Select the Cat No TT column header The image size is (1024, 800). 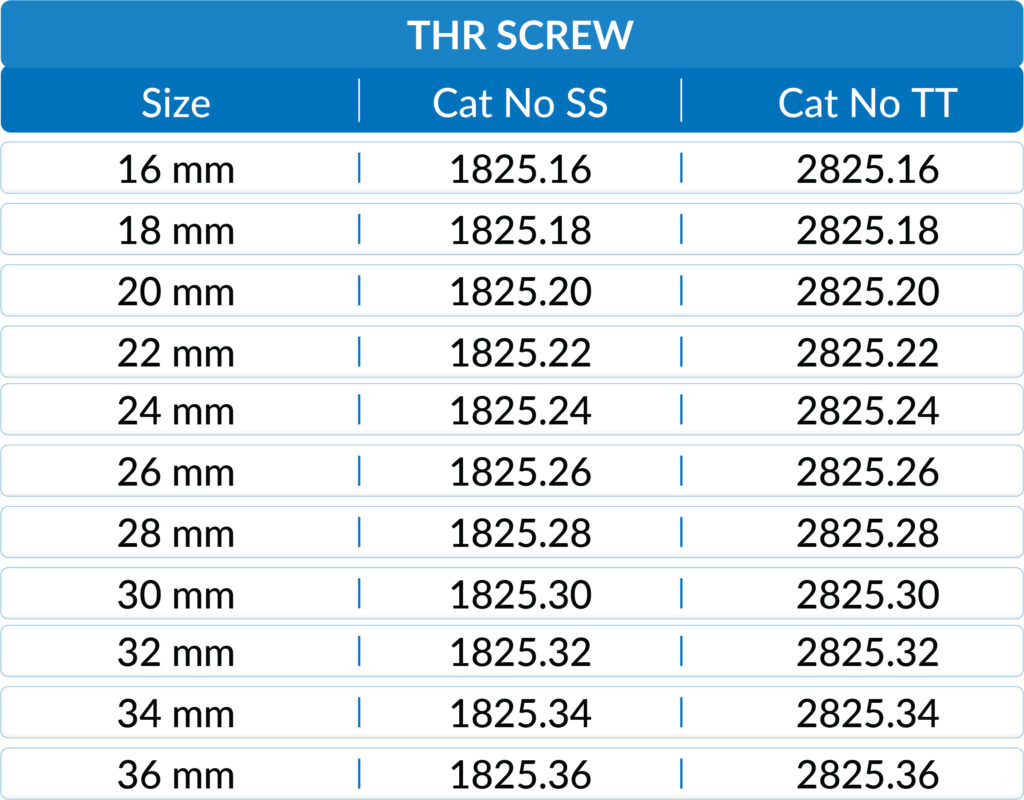pyautogui.click(x=867, y=103)
